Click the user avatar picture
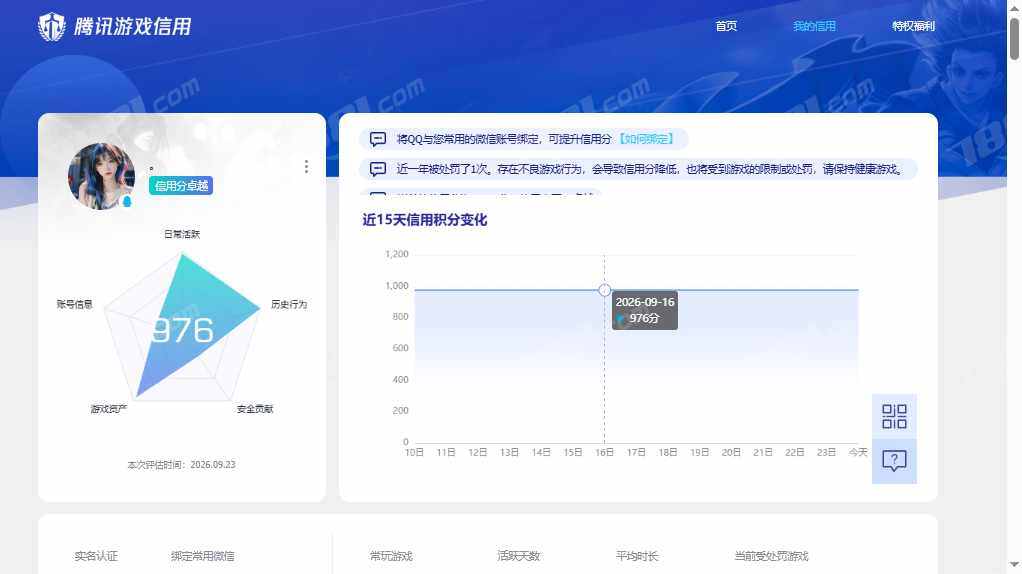The image size is (1022, 574). 101,176
